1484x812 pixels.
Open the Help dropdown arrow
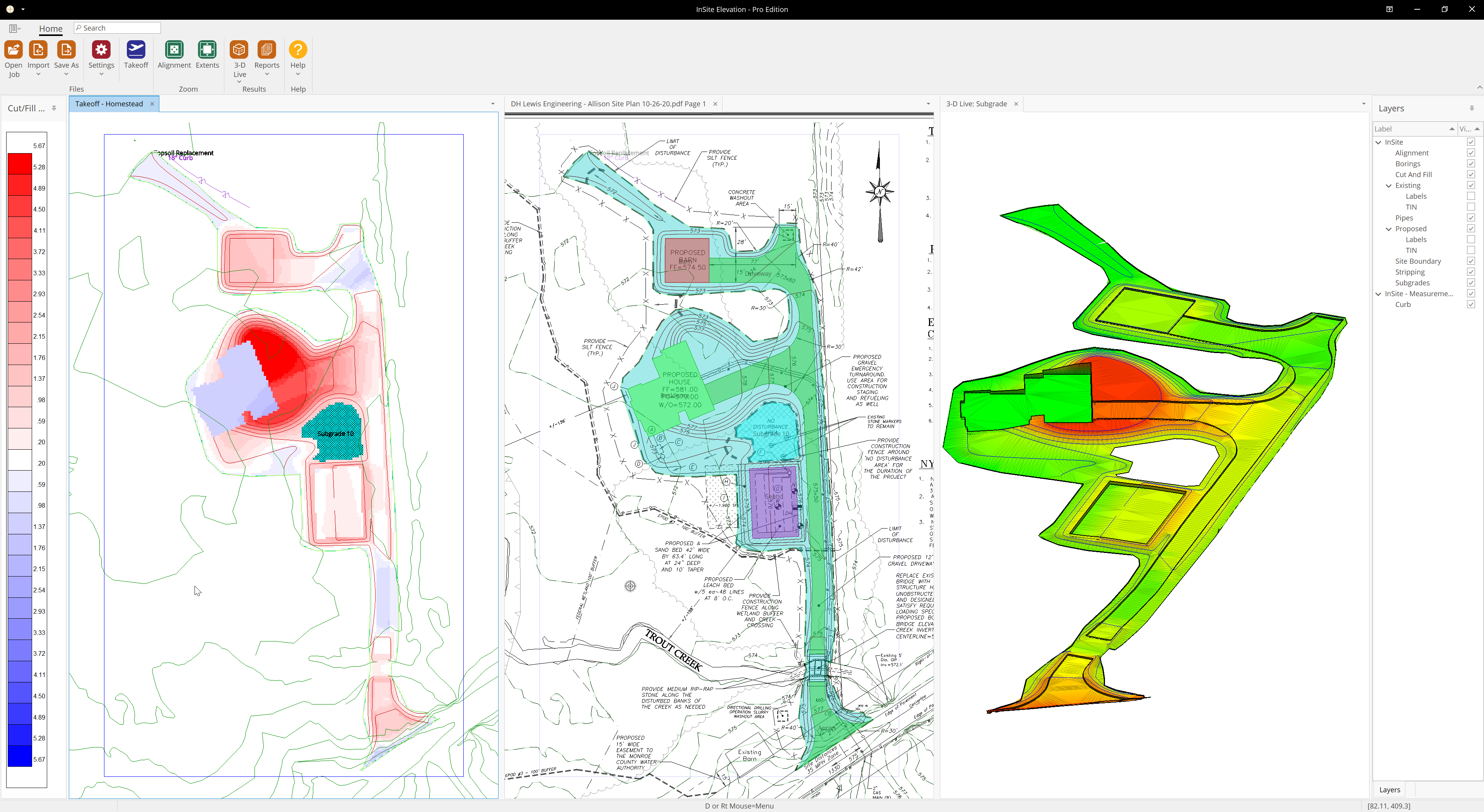click(x=298, y=74)
